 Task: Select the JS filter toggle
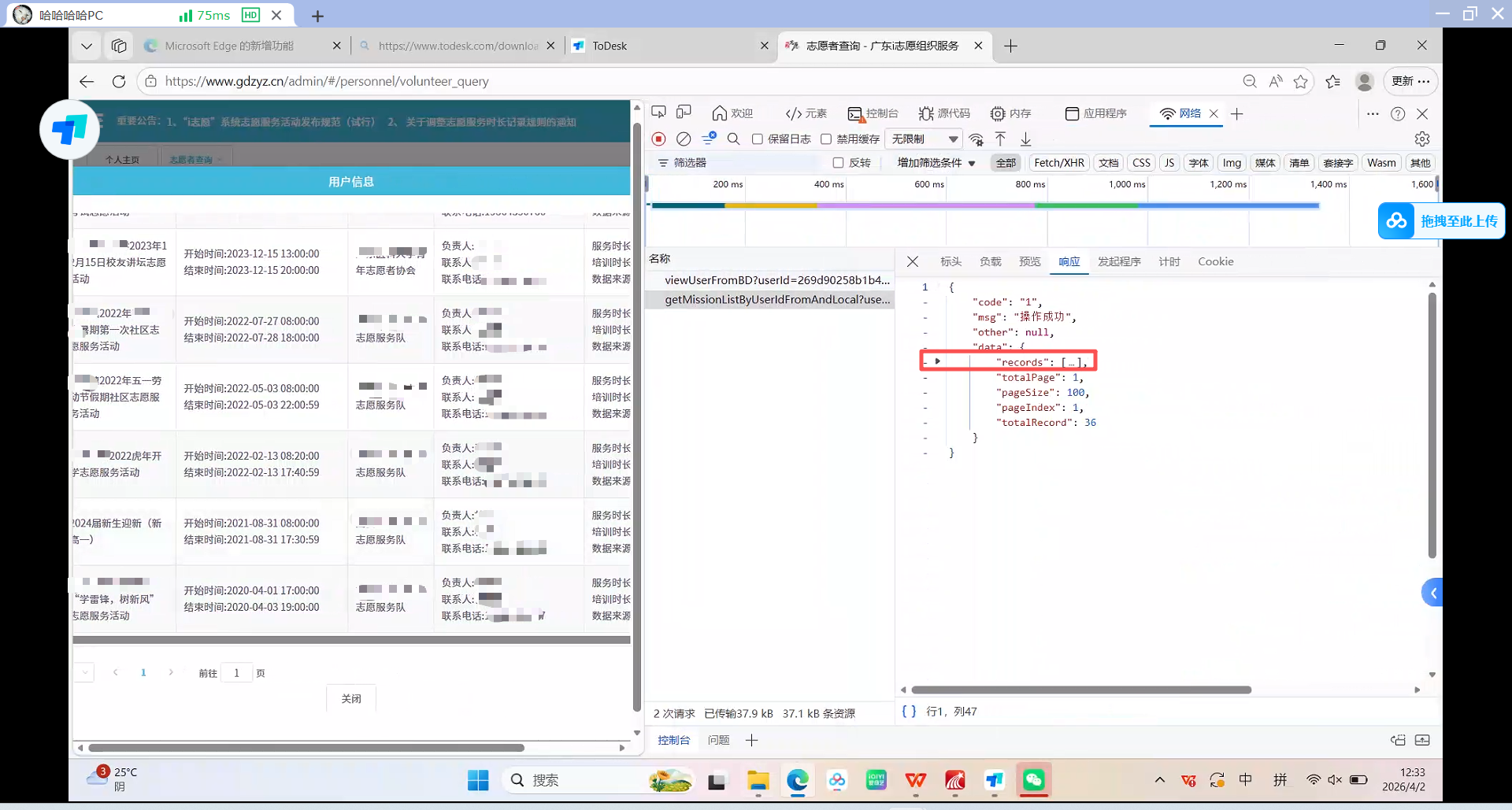pyautogui.click(x=1169, y=163)
